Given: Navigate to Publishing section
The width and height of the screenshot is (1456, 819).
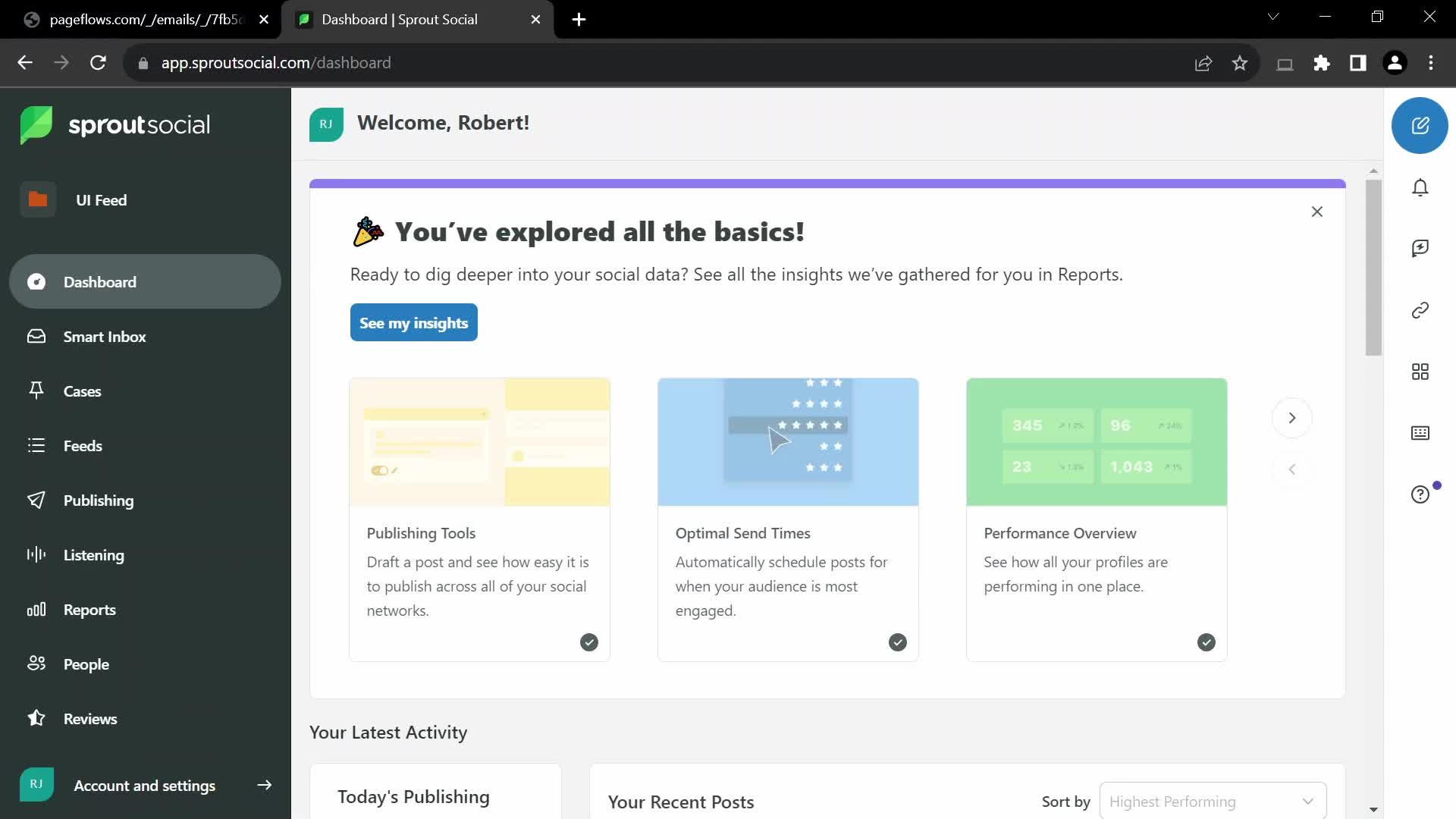Looking at the screenshot, I should pos(98,500).
